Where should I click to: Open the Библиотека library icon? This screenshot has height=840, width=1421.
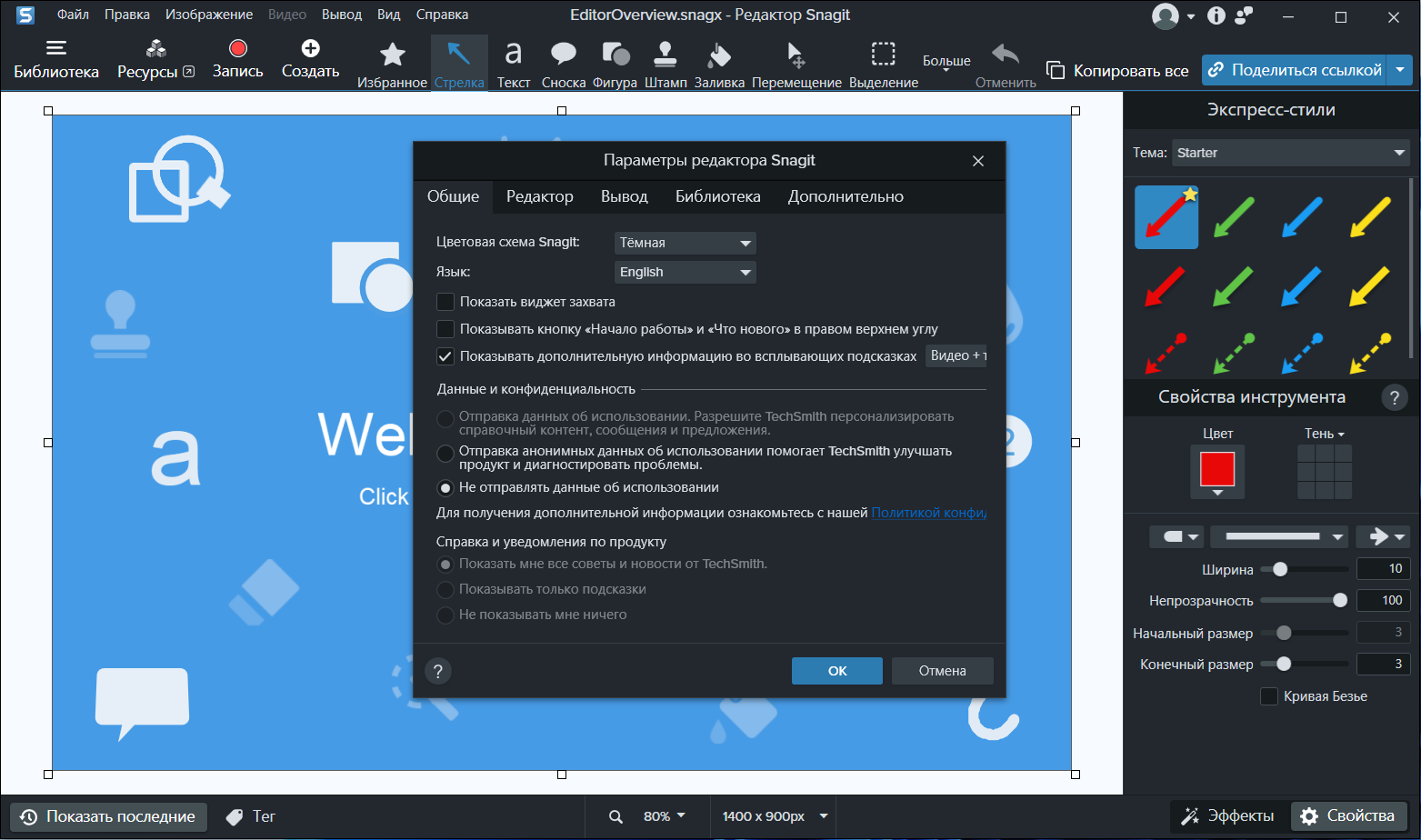(x=56, y=60)
